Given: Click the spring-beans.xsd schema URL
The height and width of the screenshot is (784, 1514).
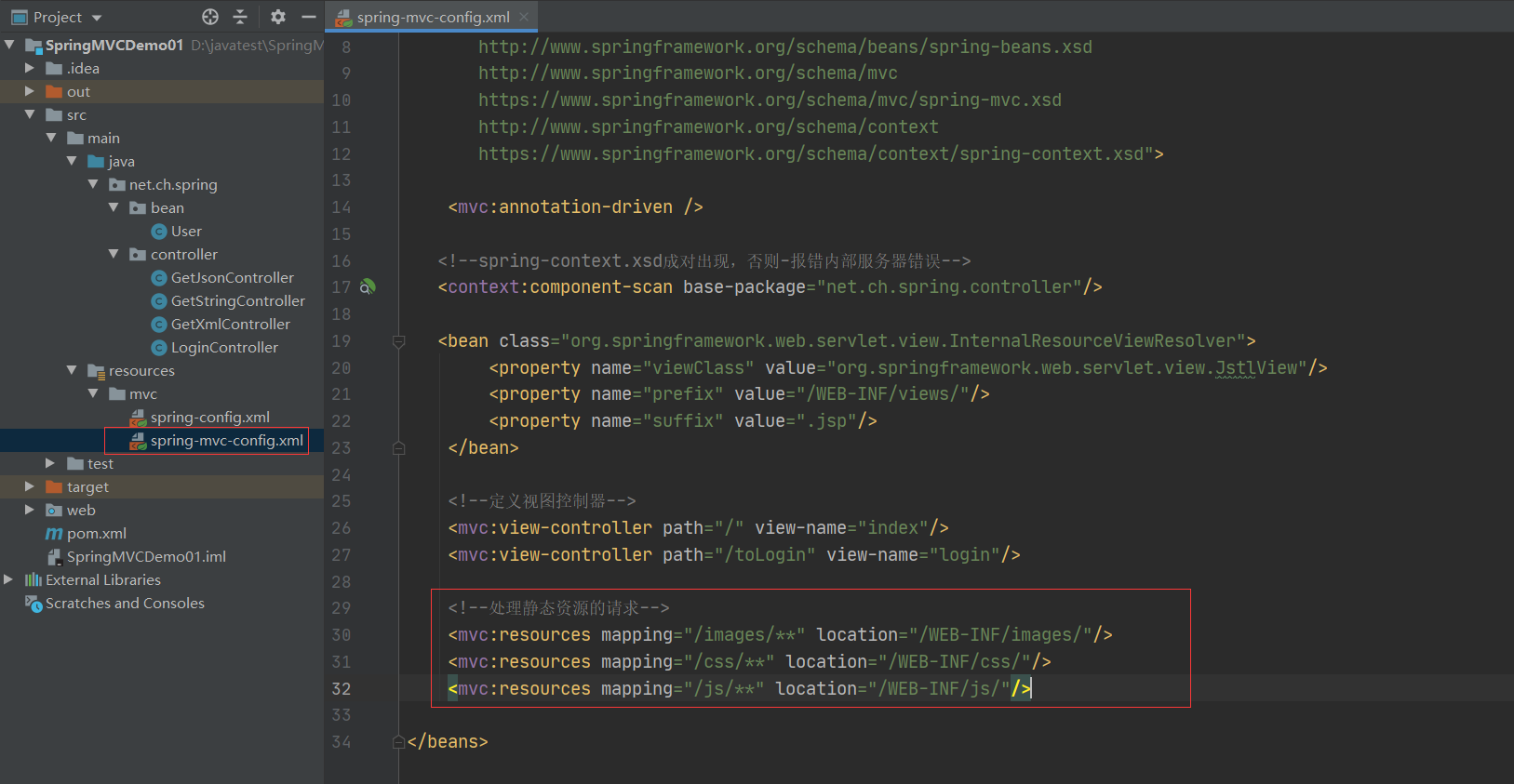Looking at the screenshot, I should tap(785, 47).
